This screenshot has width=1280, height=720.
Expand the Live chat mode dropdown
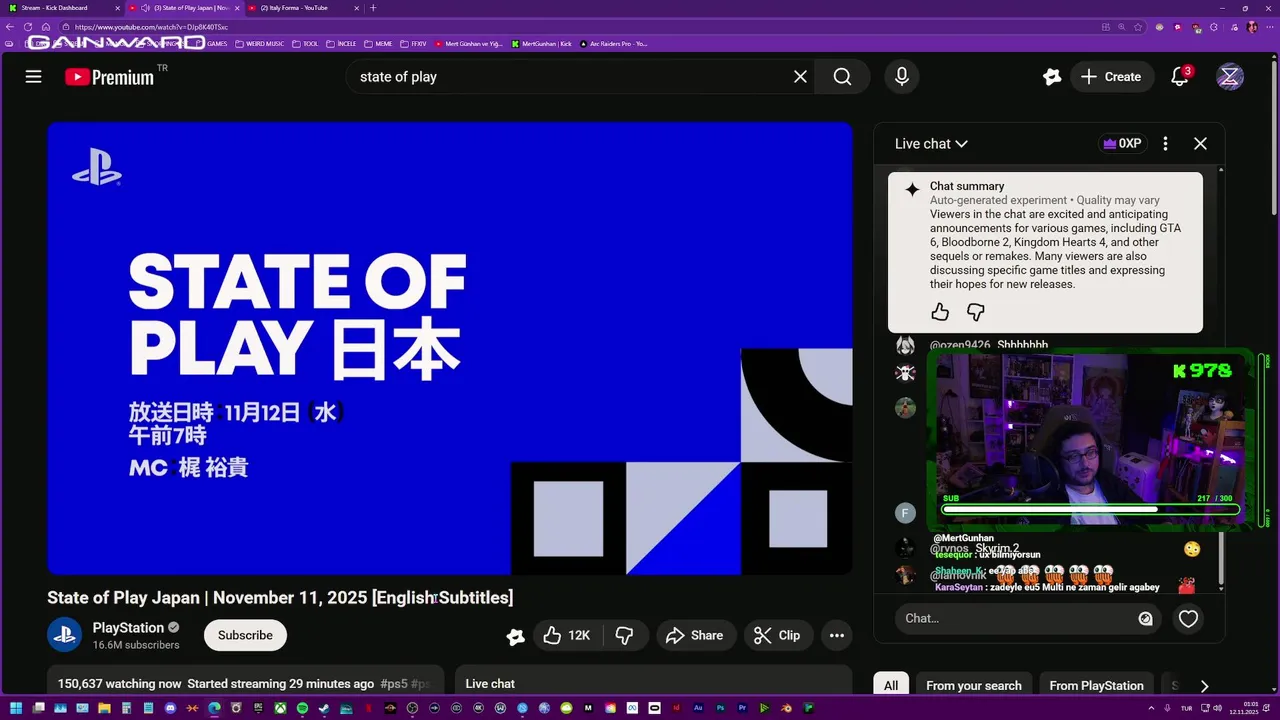click(x=931, y=144)
